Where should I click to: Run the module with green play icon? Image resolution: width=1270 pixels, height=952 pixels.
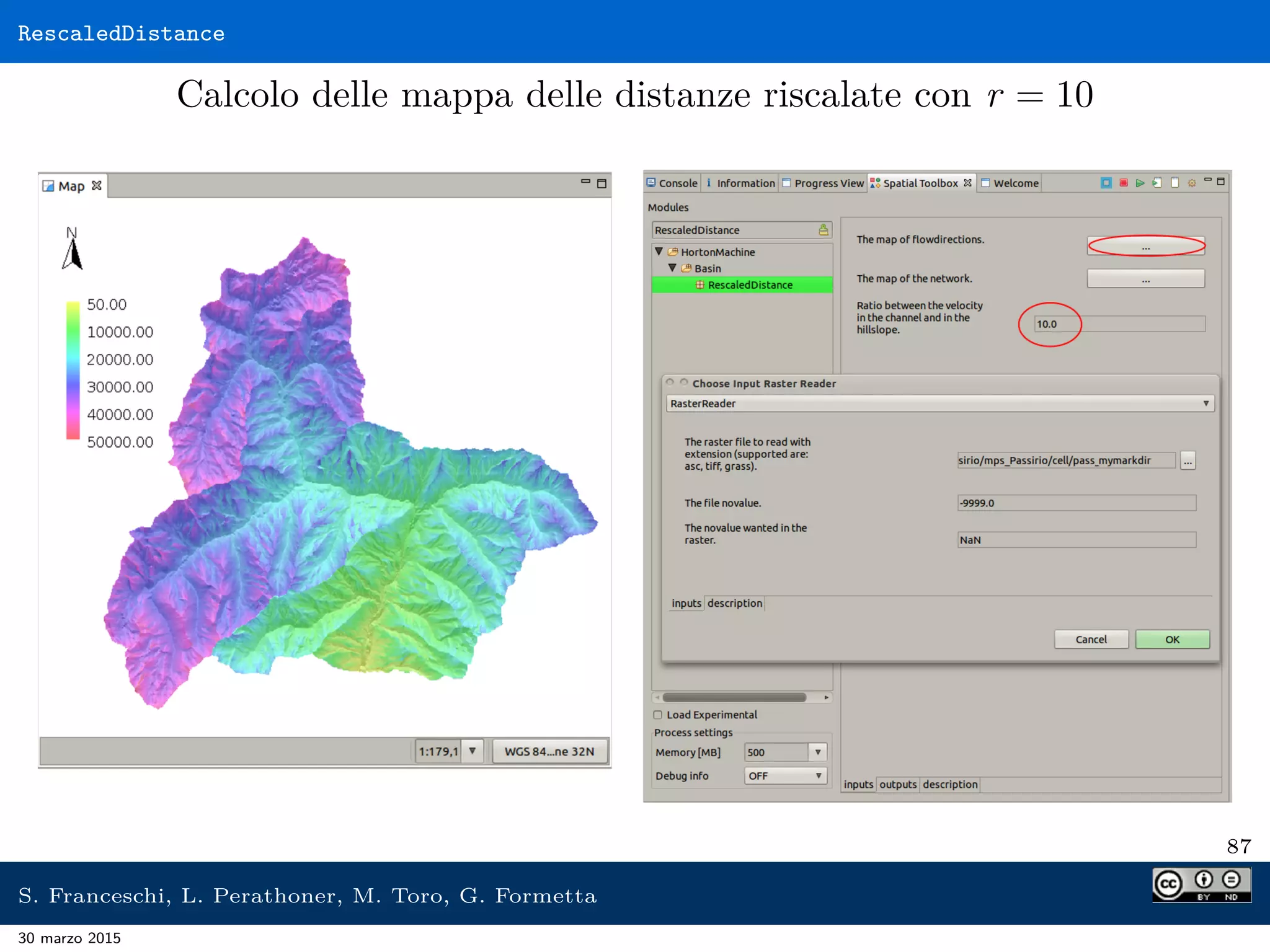[1140, 183]
